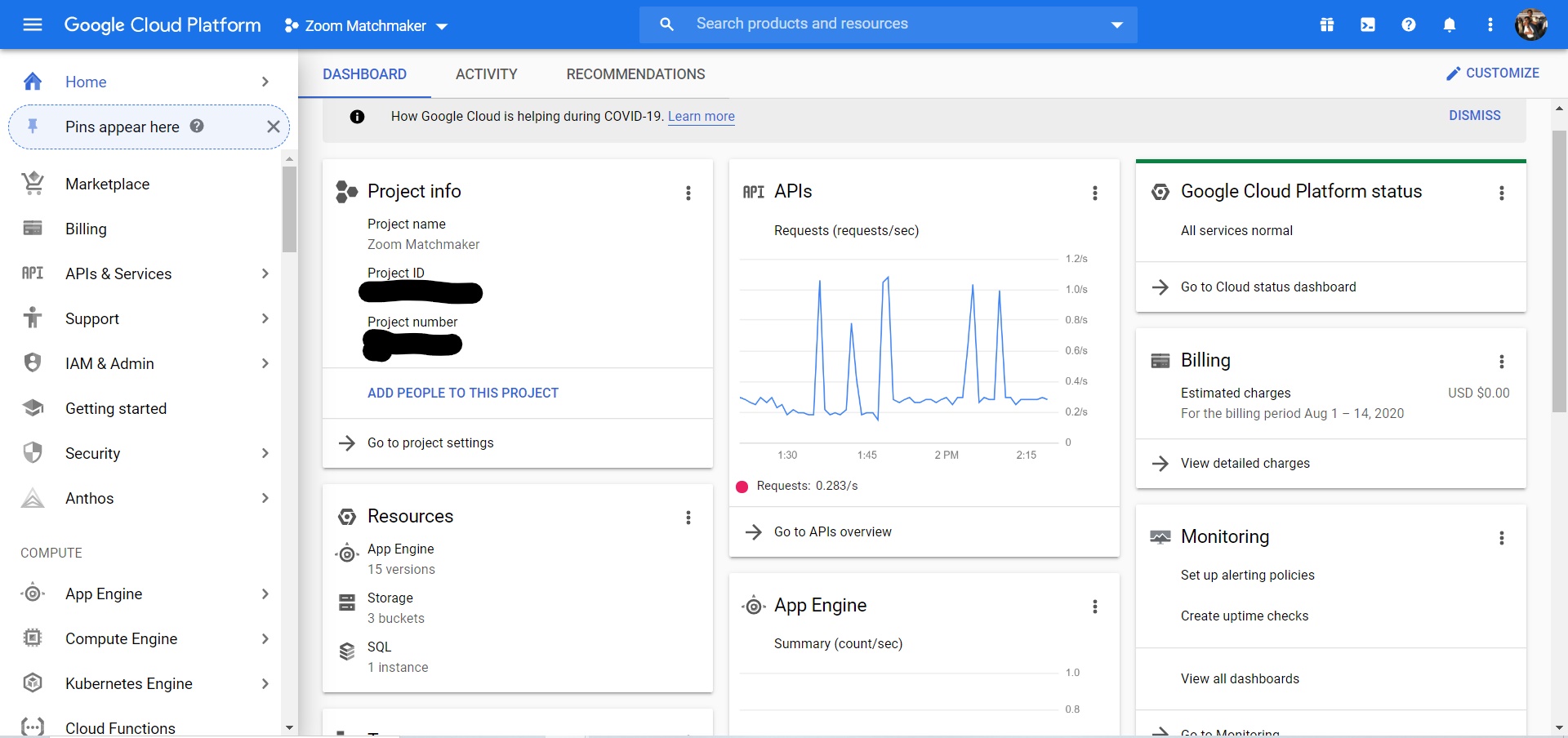Activate Cloud Shell terminal icon
1568x738 pixels.
pos(1368,24)
